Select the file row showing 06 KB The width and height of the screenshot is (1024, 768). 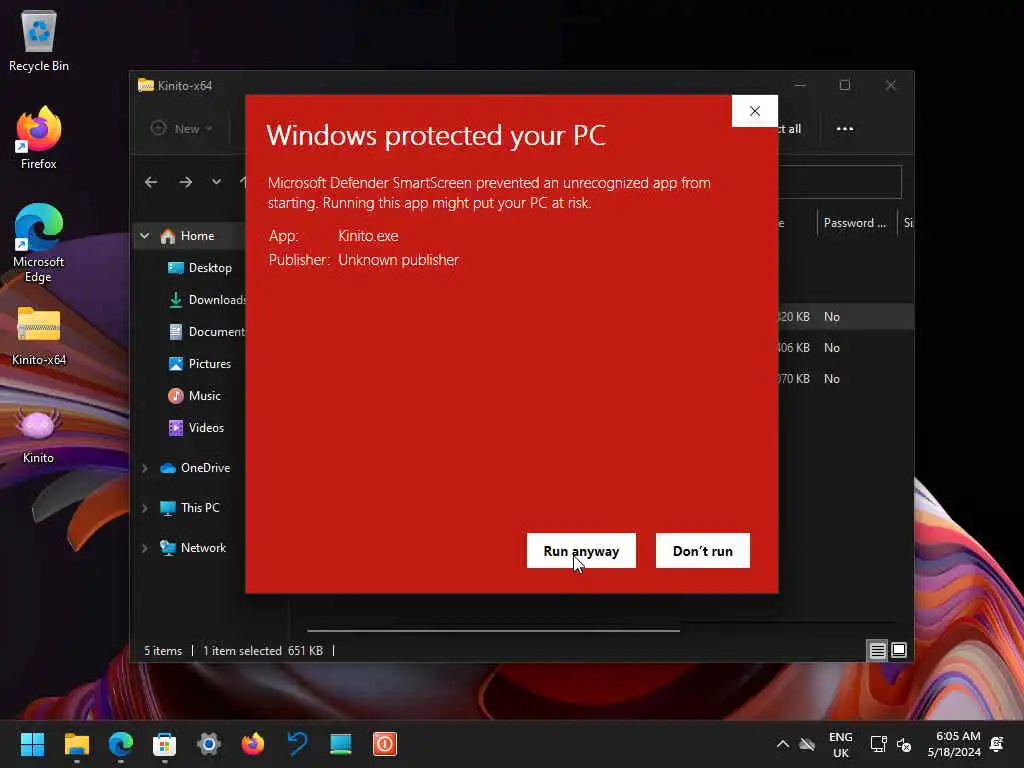(x=845, y=347)
